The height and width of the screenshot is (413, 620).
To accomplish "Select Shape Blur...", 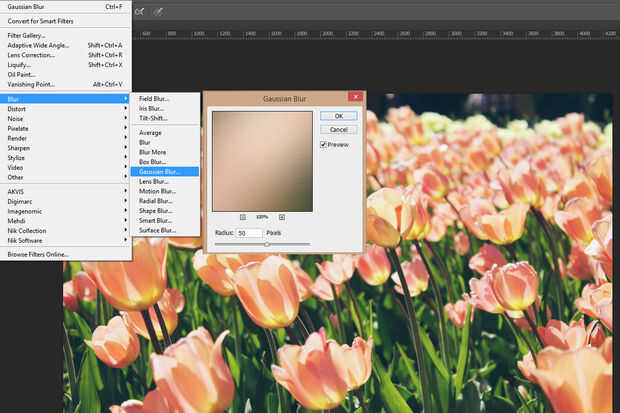I will click(165, 211).
